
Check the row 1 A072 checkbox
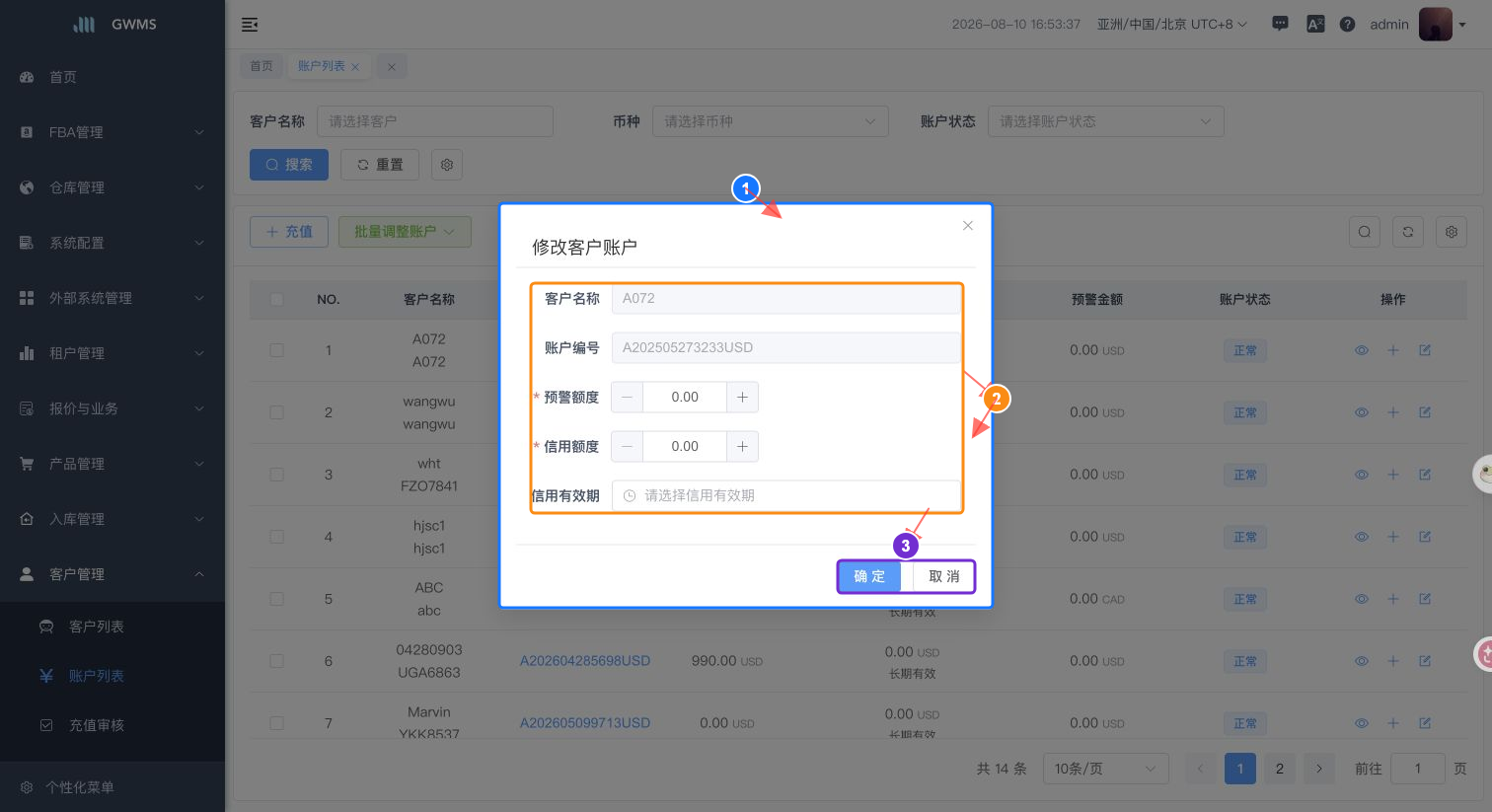[276, 350]
